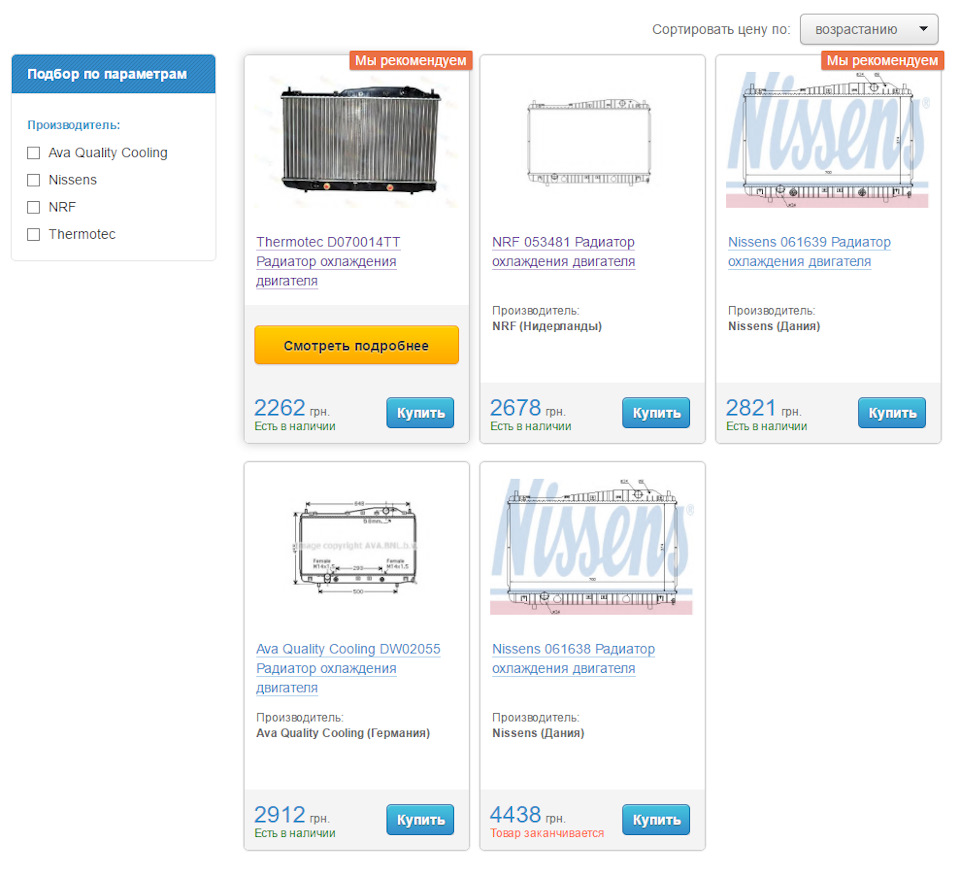960x876 pixels.
Task: Open Nissens 061638 radiator product link
Action: [573, 659]
